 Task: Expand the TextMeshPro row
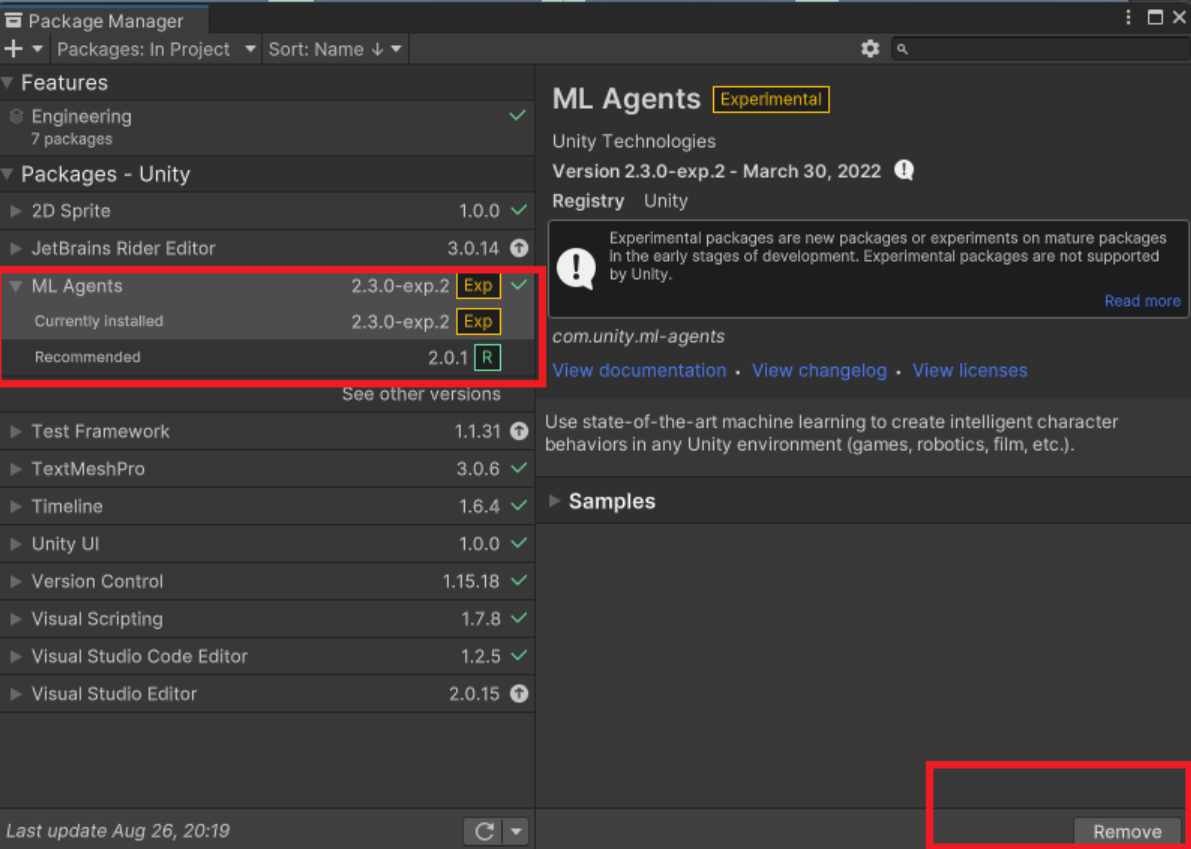pos(15,469)
